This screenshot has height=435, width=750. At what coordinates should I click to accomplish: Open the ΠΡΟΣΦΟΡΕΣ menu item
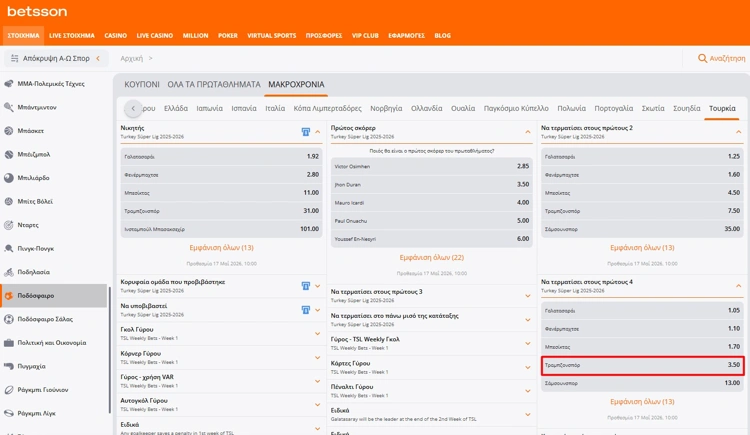[324, 35]
